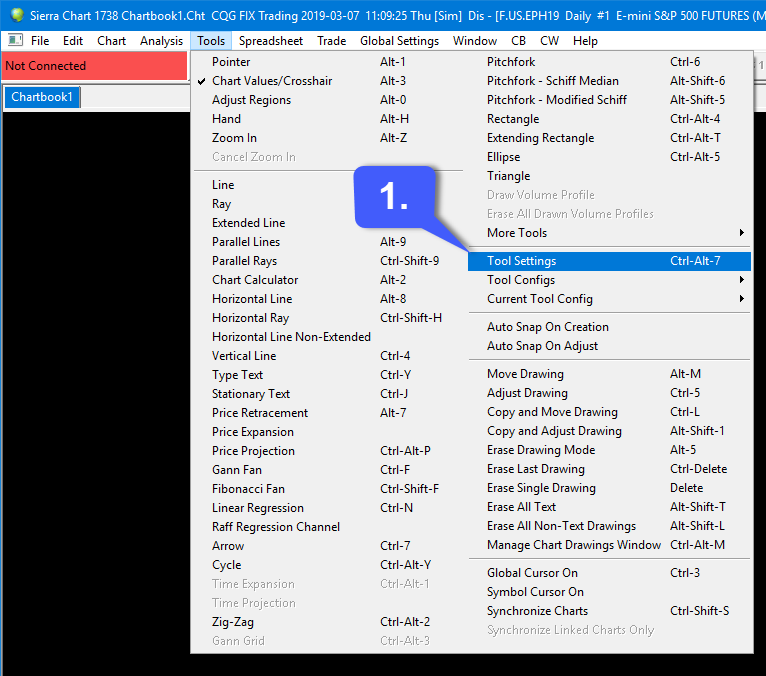Toggle Auto Snap On Adjust
The width and height of the screenshot is (766, 676).
609,346
